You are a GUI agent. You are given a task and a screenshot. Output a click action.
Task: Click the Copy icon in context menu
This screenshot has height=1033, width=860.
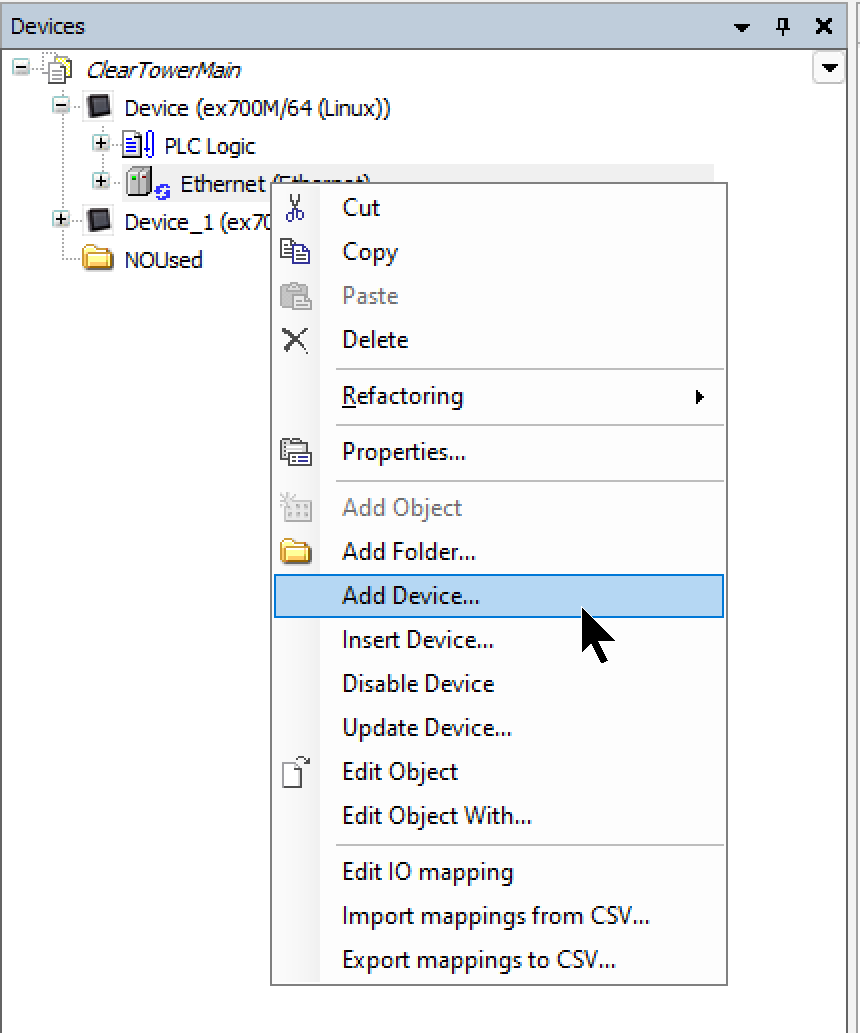click(x=295, y=252)
